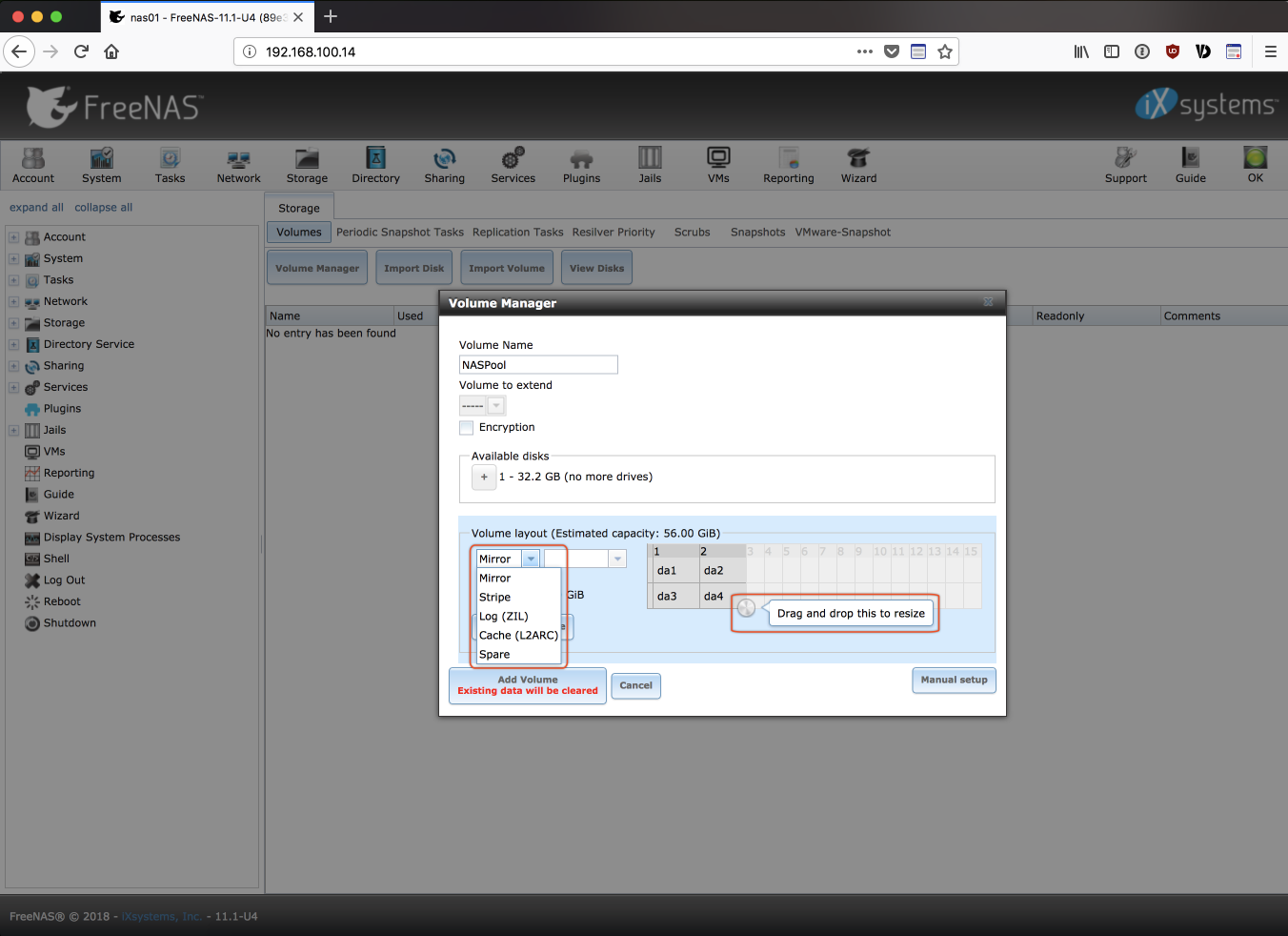The width and height of the screenshot is (1288, 936).
Task: Choose Cache (L2ARC) in layout list
Action: (x=518, y=636)
